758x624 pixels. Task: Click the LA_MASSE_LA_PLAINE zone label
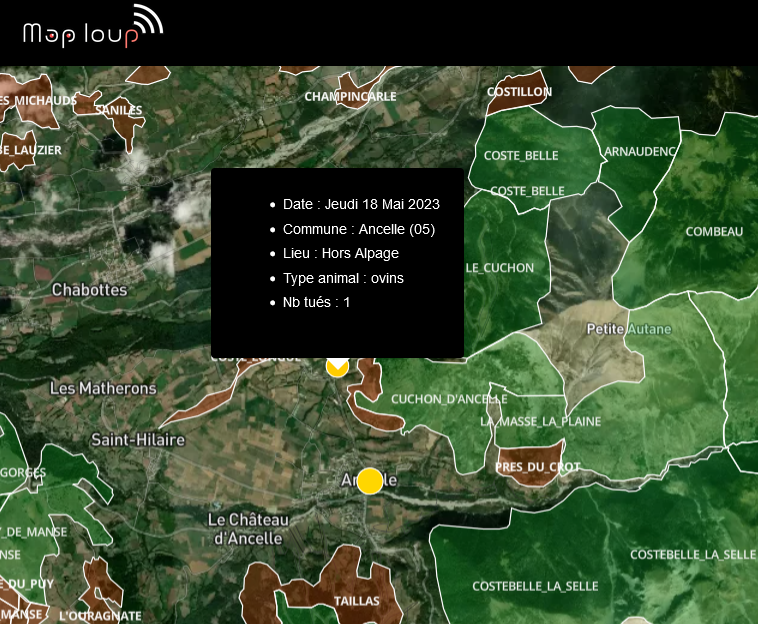tap(540, 421)
